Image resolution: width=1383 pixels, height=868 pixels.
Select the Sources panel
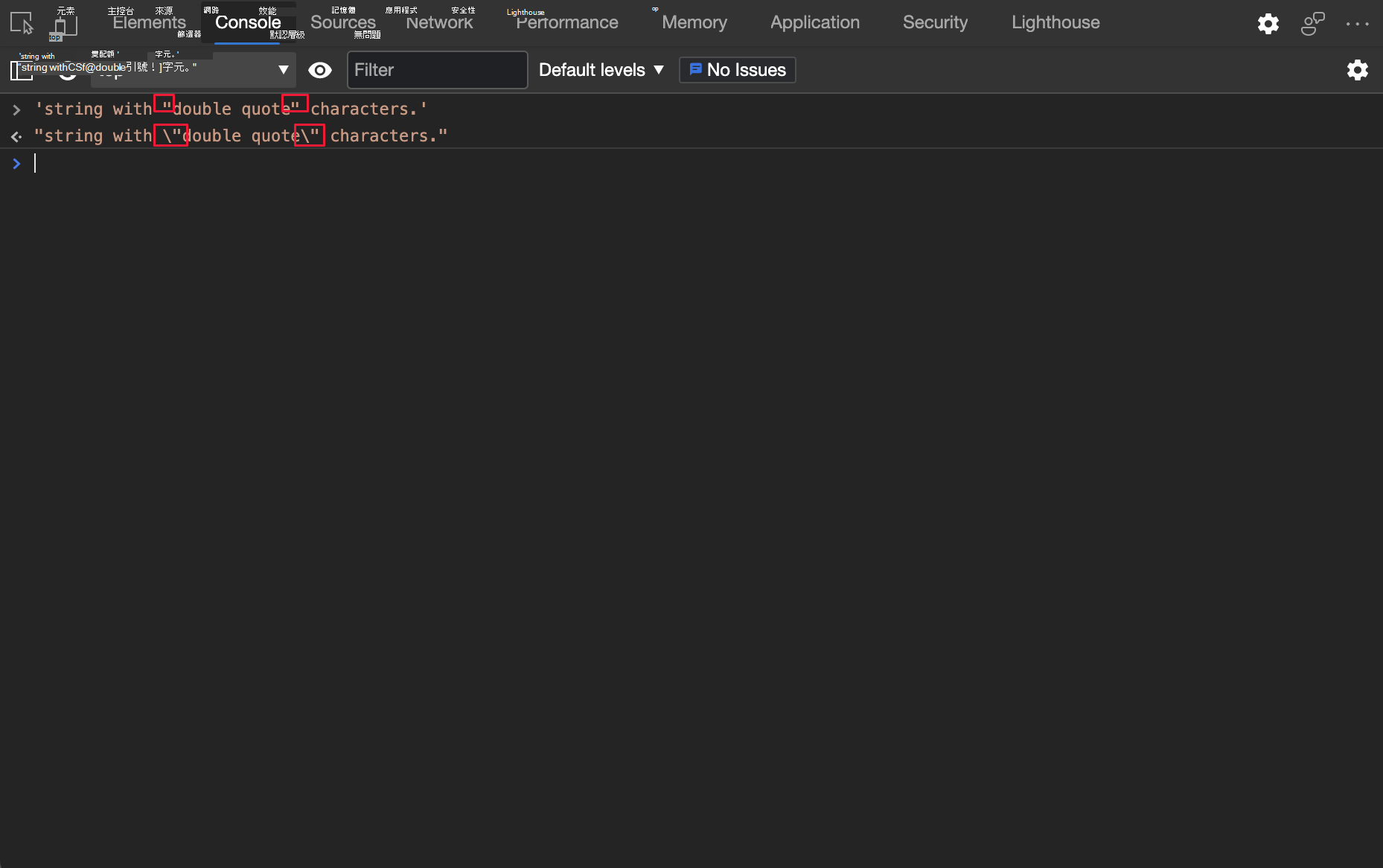[342, 23]
